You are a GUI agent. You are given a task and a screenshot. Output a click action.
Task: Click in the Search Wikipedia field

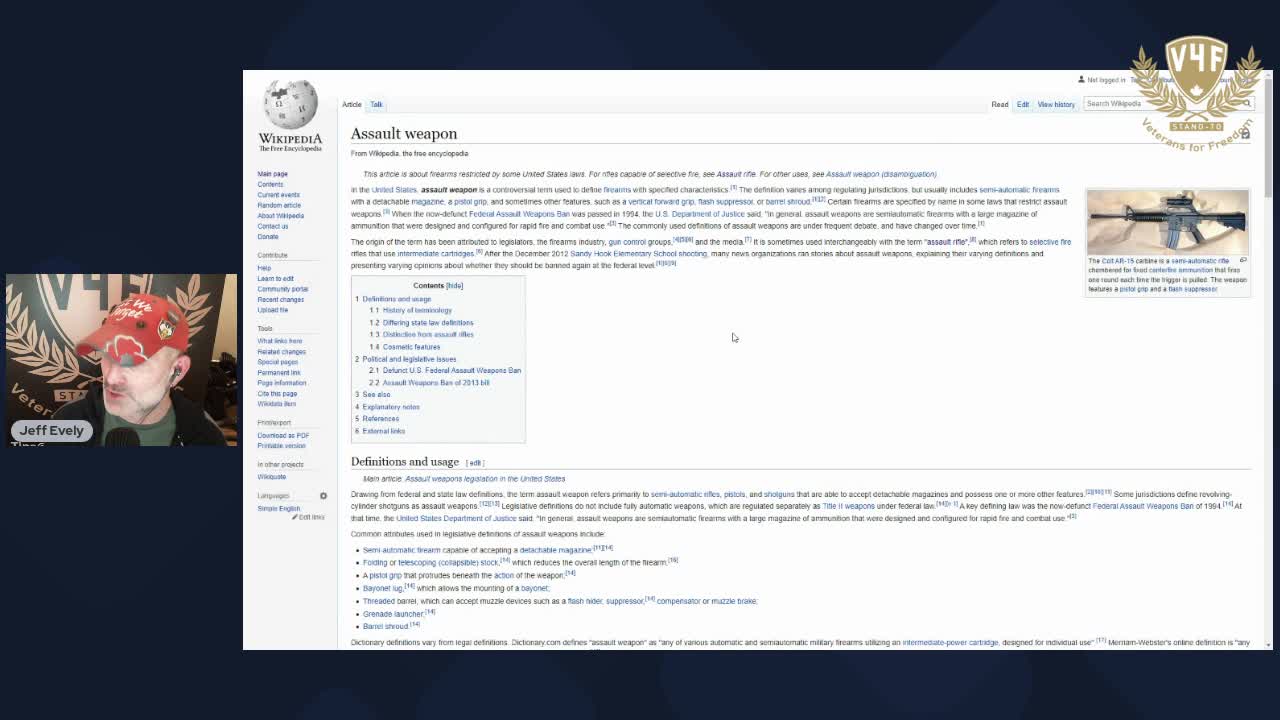(x=1162, y=104)
